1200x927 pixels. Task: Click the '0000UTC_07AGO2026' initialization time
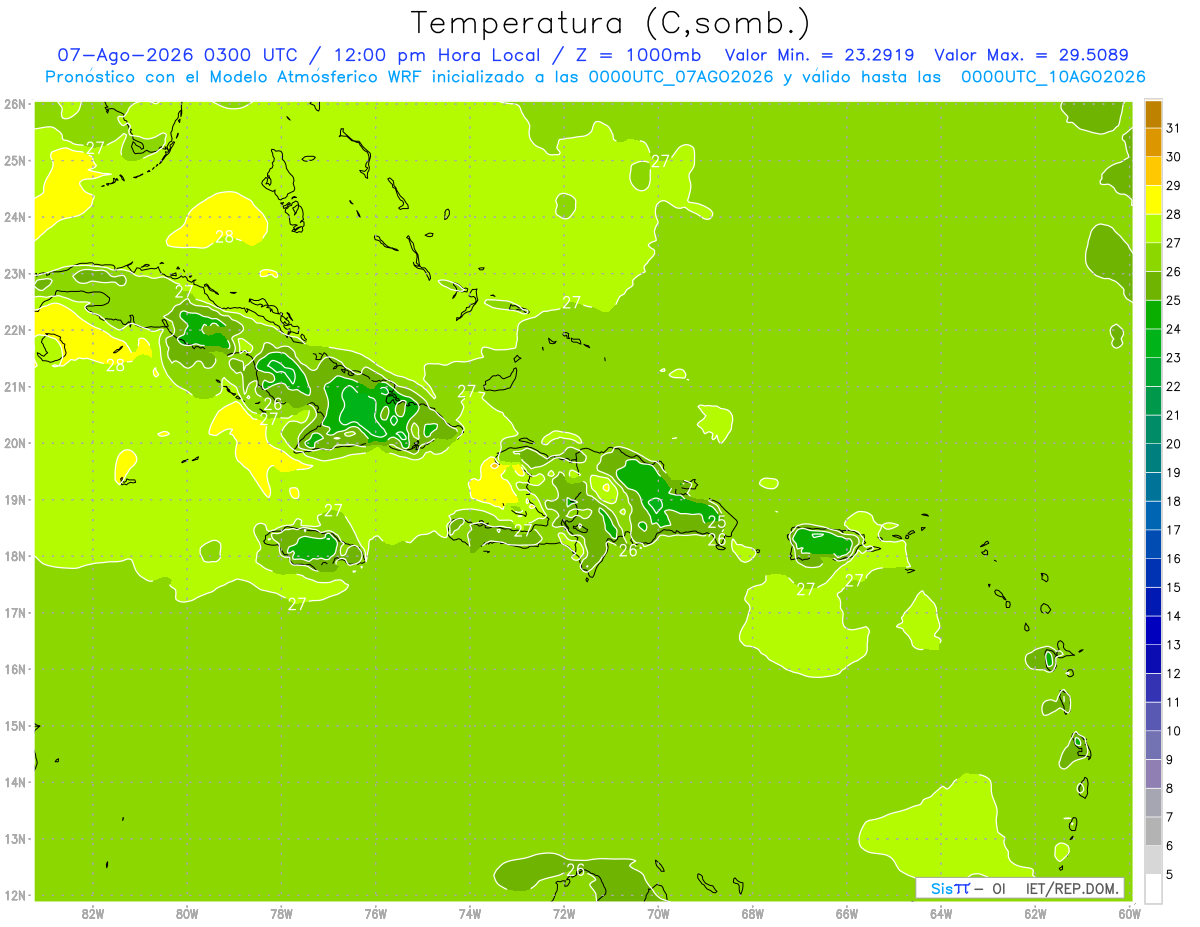coord(681,77)
